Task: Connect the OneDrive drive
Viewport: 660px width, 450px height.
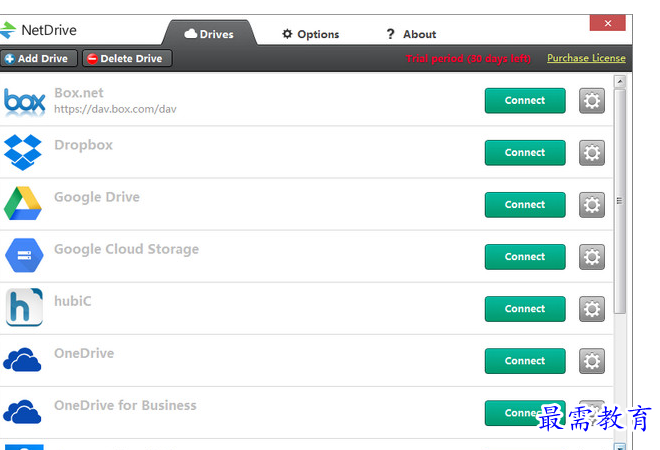Action: pos(525,361)
